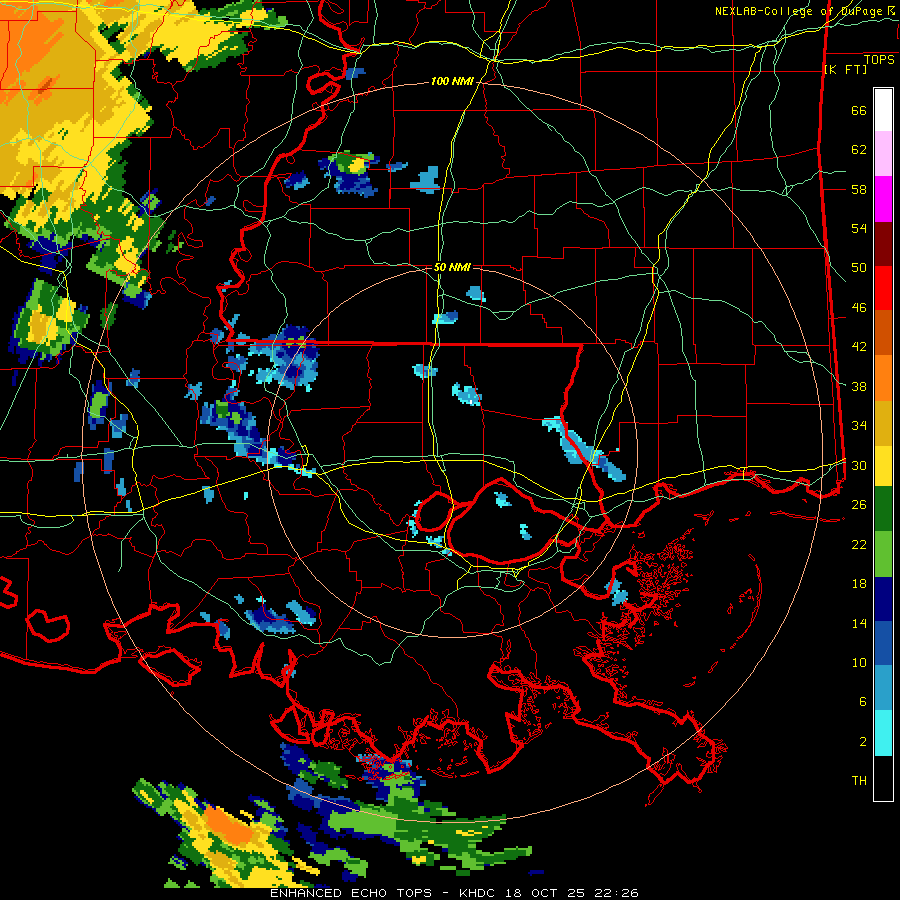900x900 pixels.
Task: Click the navy 18 kft legend swatch
Action: click(883, 599)
